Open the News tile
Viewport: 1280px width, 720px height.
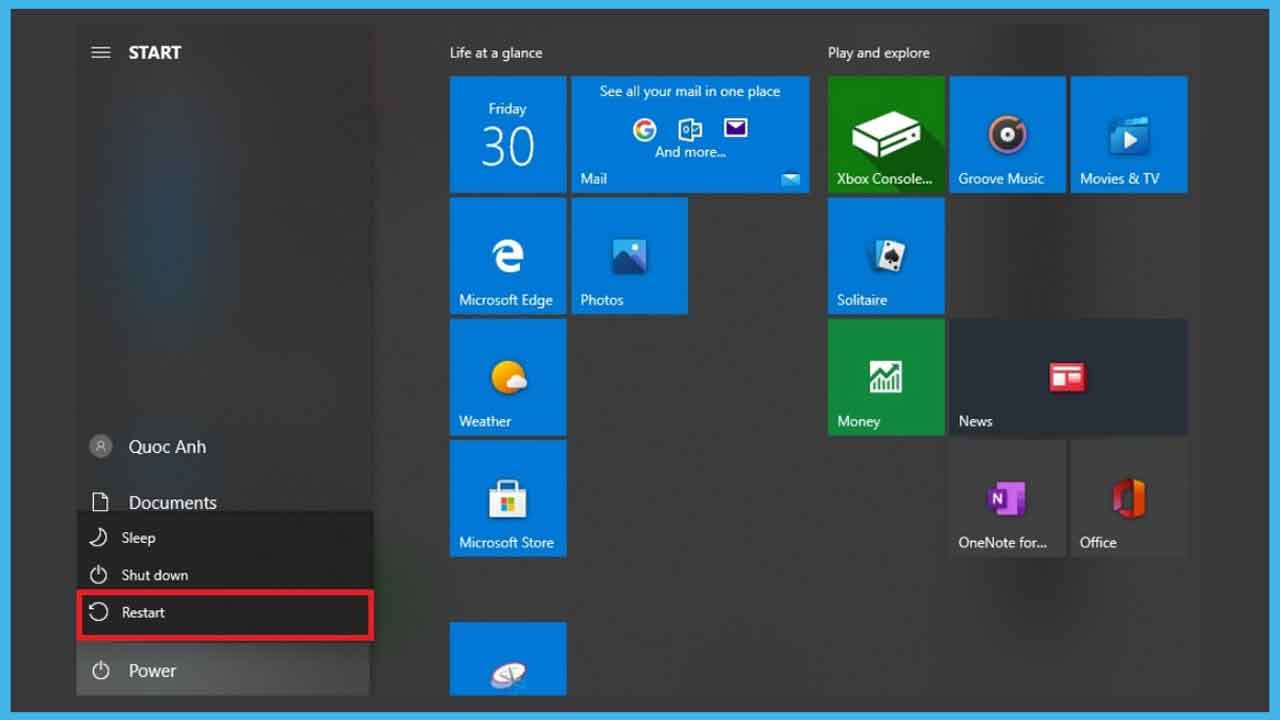click(1067, 377)
